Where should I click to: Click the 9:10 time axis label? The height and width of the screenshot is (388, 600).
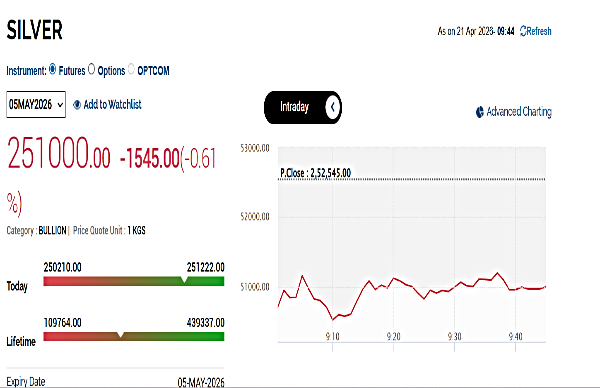pyautogui.click(x=333, y=336)
